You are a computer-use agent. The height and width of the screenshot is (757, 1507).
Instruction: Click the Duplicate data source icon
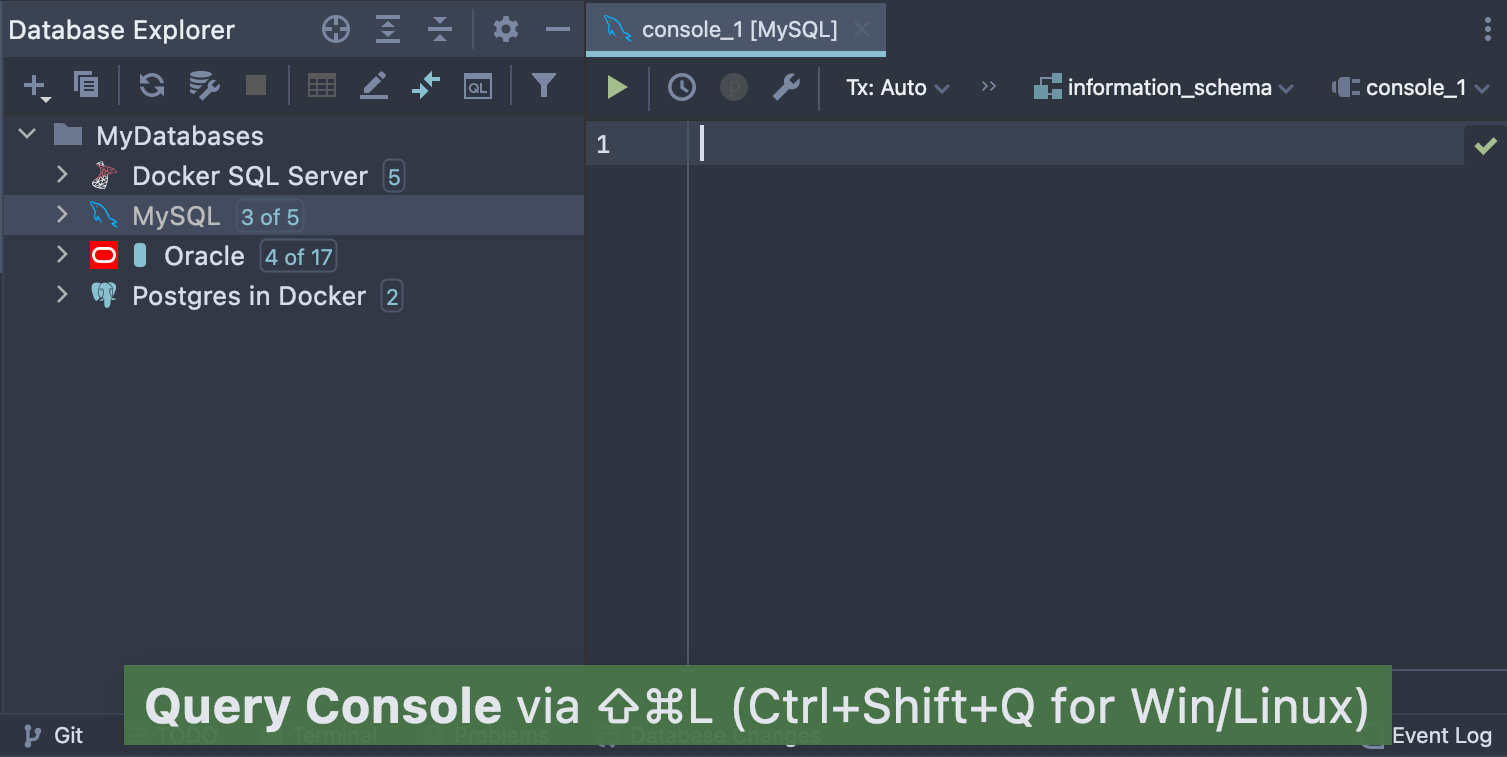[x=86, y=86]
